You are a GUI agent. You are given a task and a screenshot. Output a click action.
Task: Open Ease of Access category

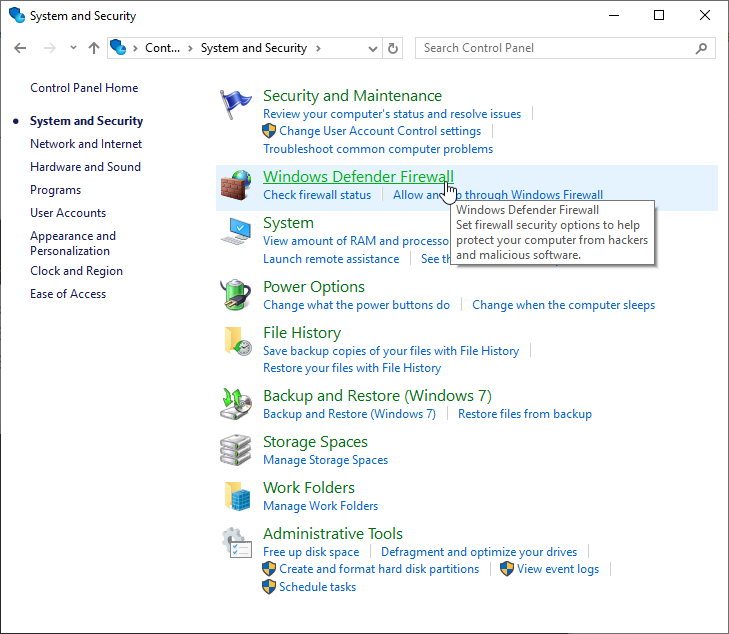point(68,294)
